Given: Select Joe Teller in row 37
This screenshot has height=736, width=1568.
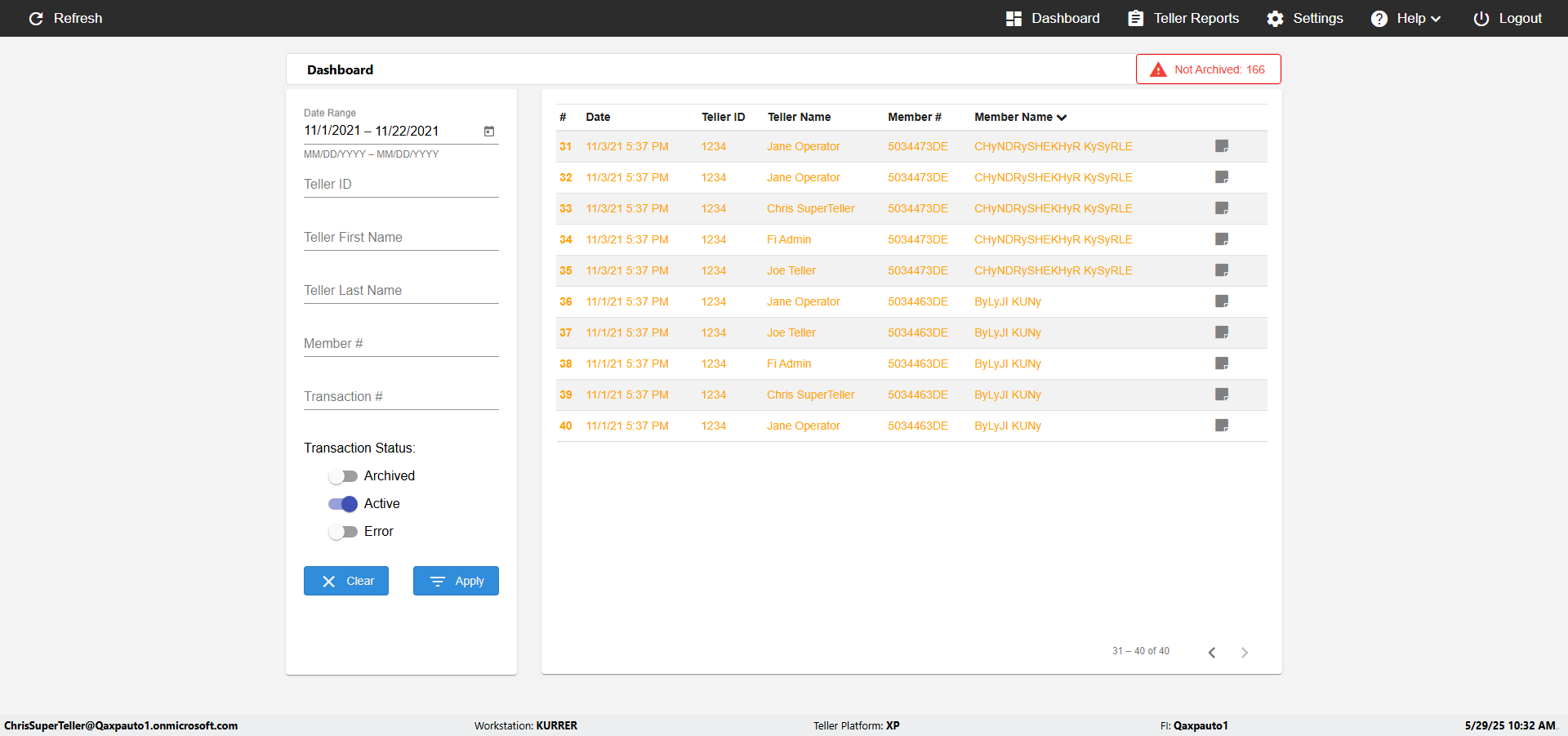Looking at the screenshot, I should [791, 332].
